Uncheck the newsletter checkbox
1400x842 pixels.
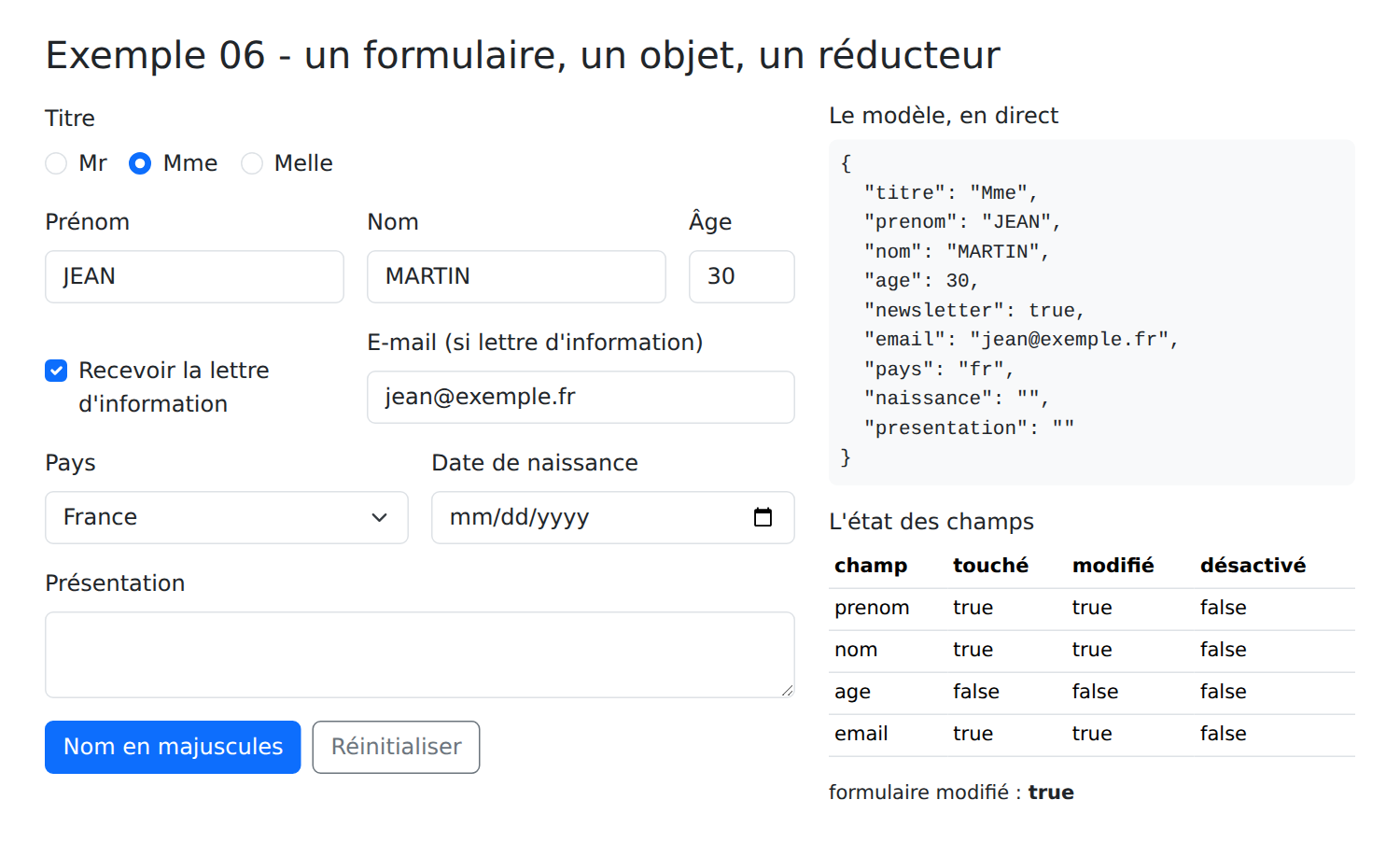56,371
